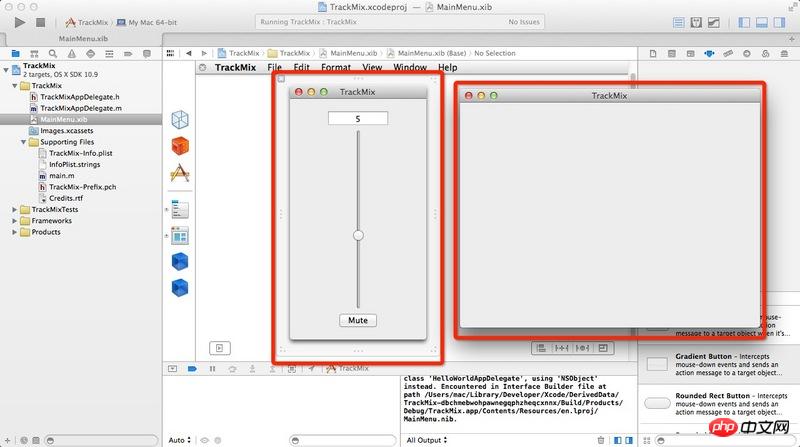The height and width of the screenshot is (447, 800).
Task: Click the Stop button in toolbar
Action: click(x=40, y=22)
